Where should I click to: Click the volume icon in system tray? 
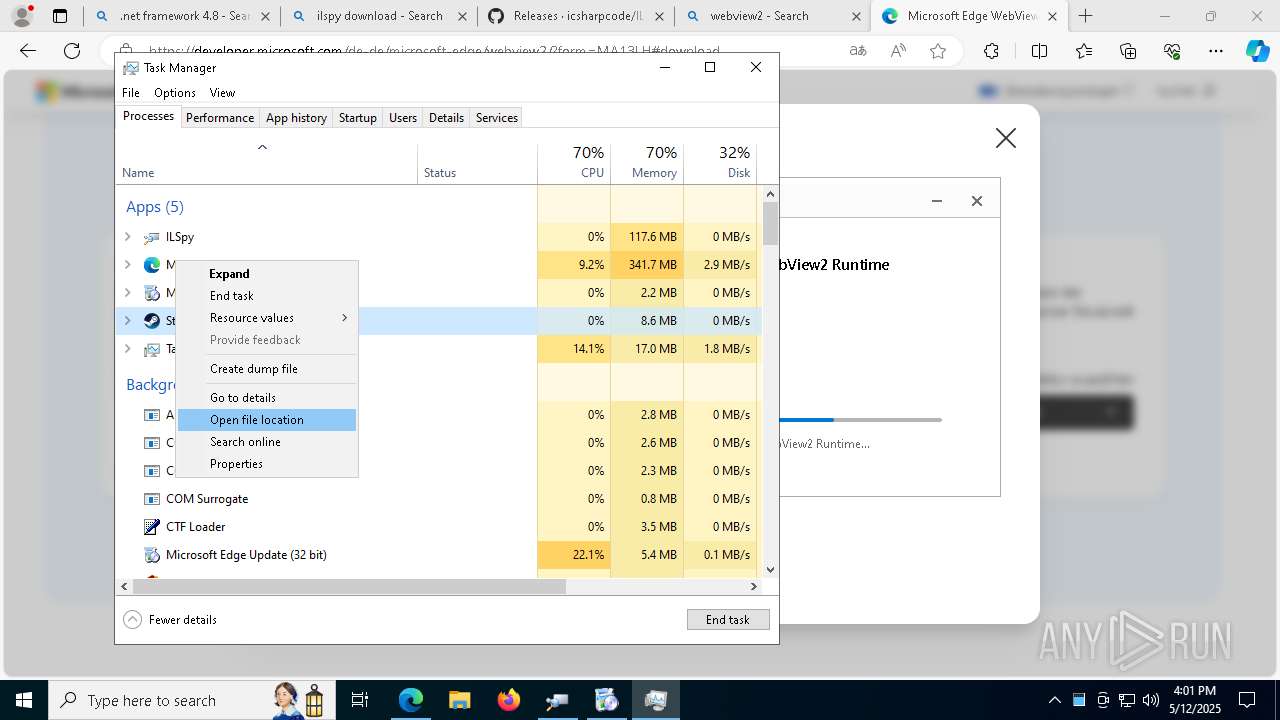[x=1151, y=700]
